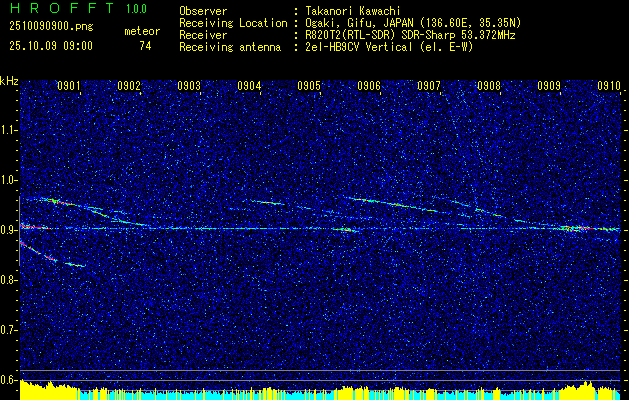Click the version number 1.0.0
The image size is (629, 400).
coord(136,9)
